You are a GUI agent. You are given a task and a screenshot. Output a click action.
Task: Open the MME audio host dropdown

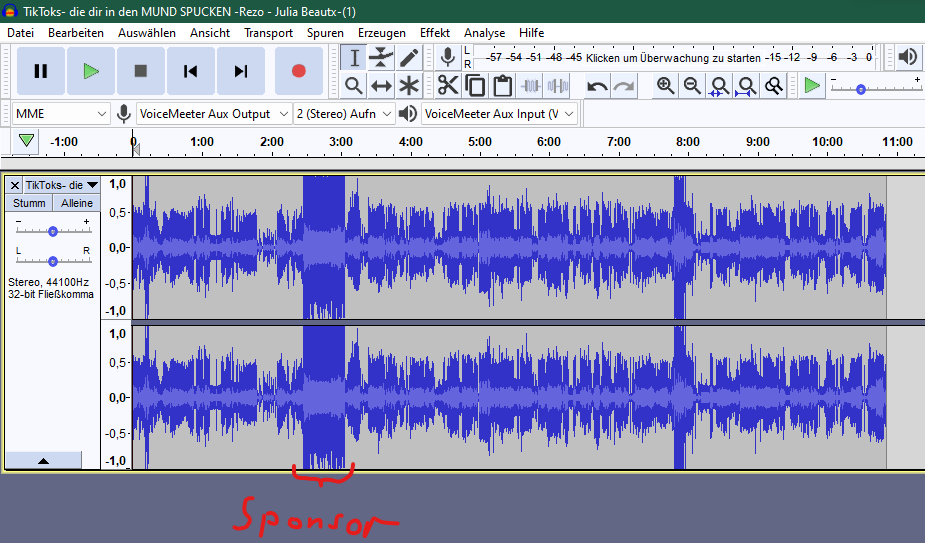point(61,113)
